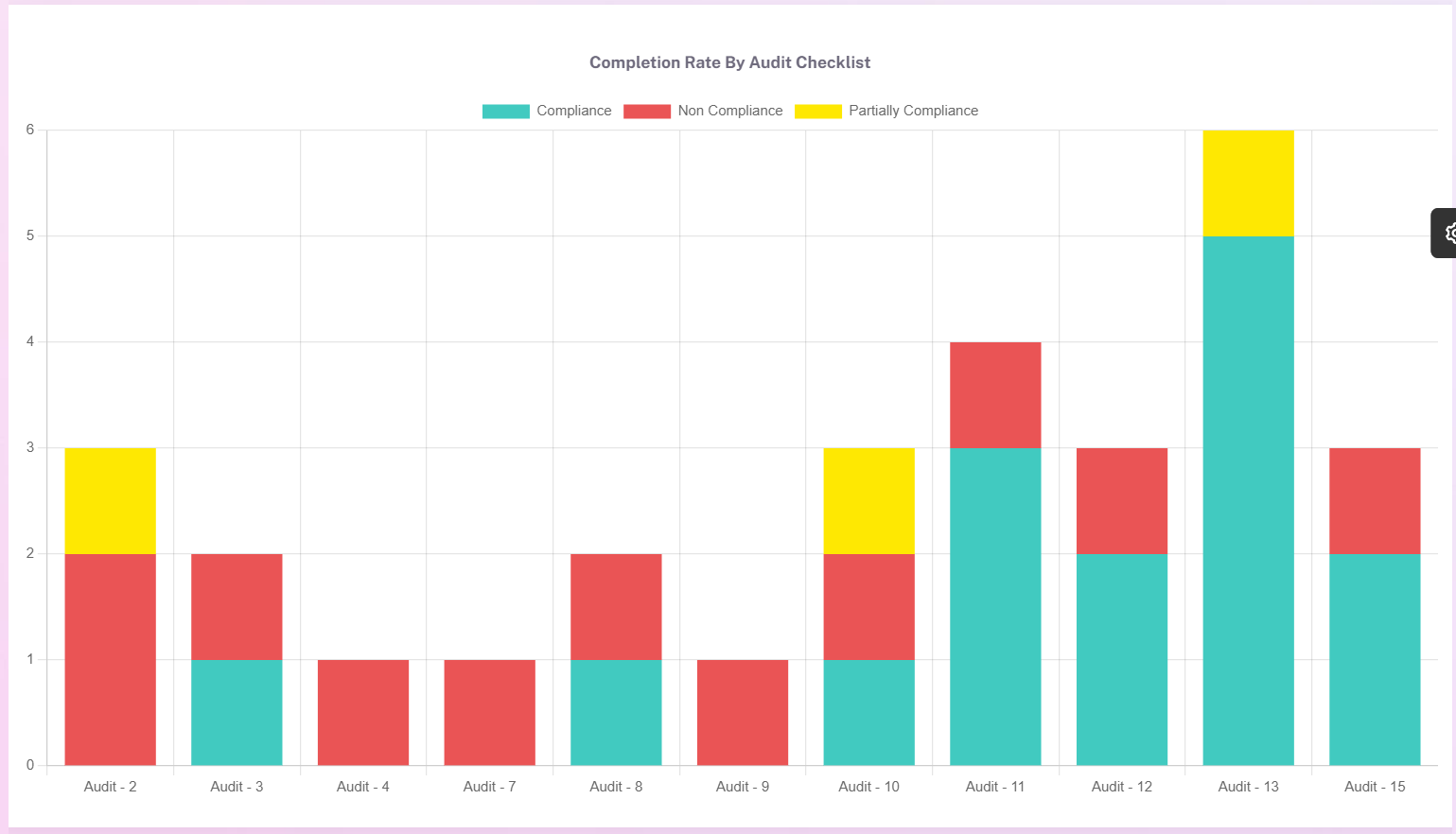Toggle the Partially Compliance legend swatch
This screenshot has height=834, width=1456.
tap(817, 112)
